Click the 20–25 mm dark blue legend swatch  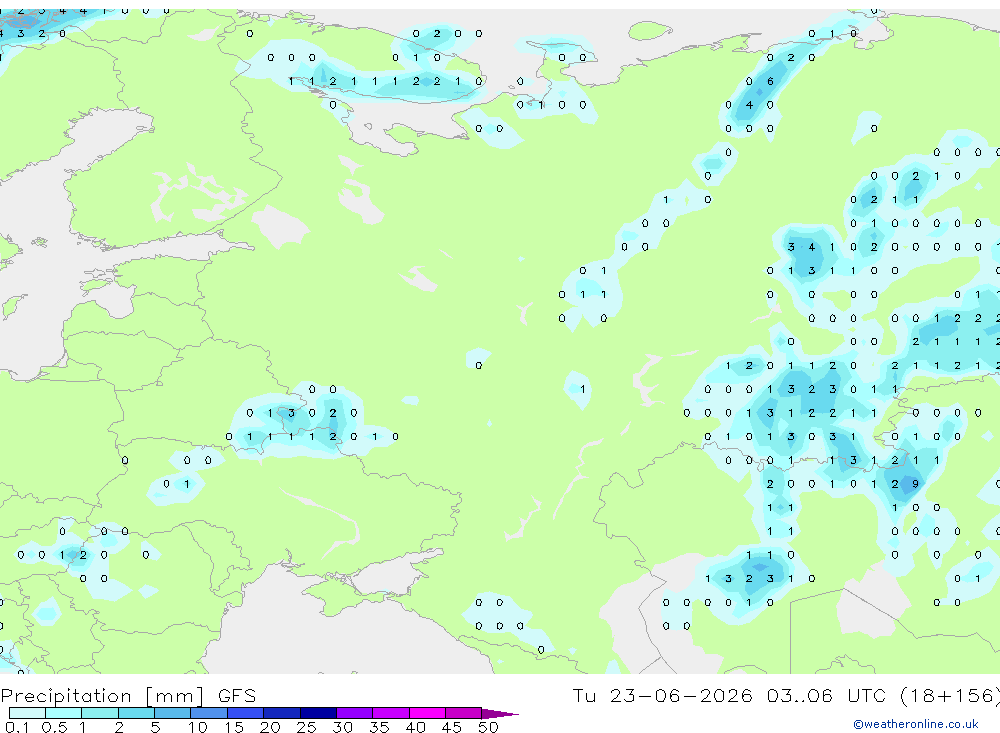(282, 713)
